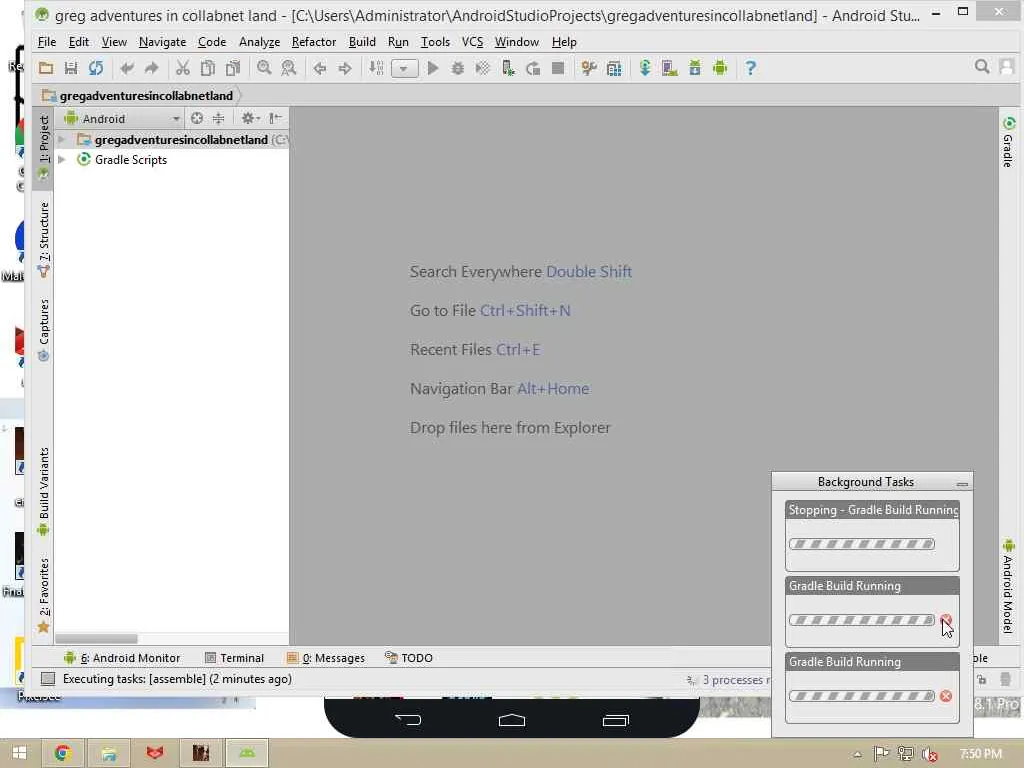
Task: Expand the gregadventuresincollabnetland tree node
Action: point(61,139)
